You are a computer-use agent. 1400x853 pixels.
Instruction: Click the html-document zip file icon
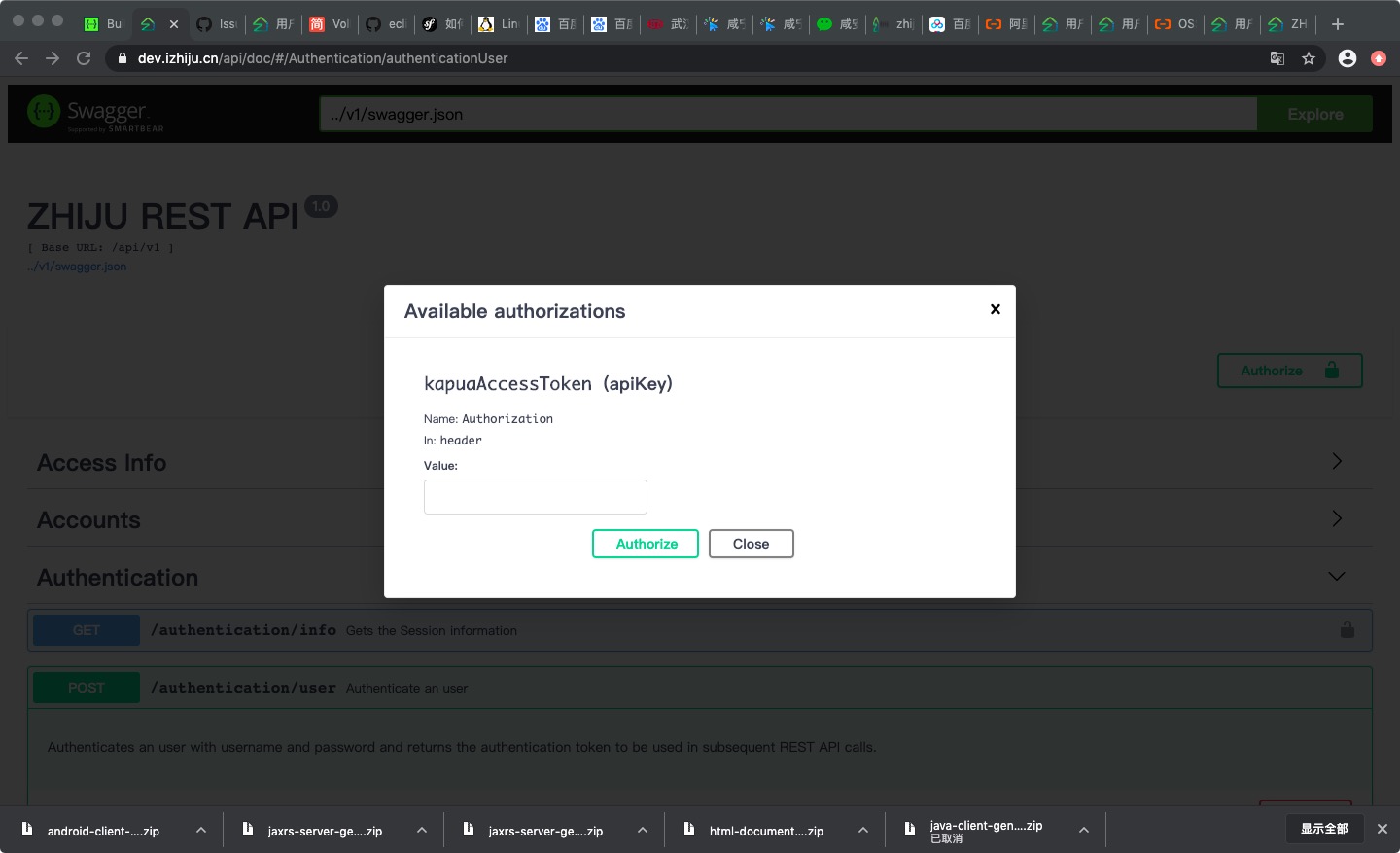689,829
